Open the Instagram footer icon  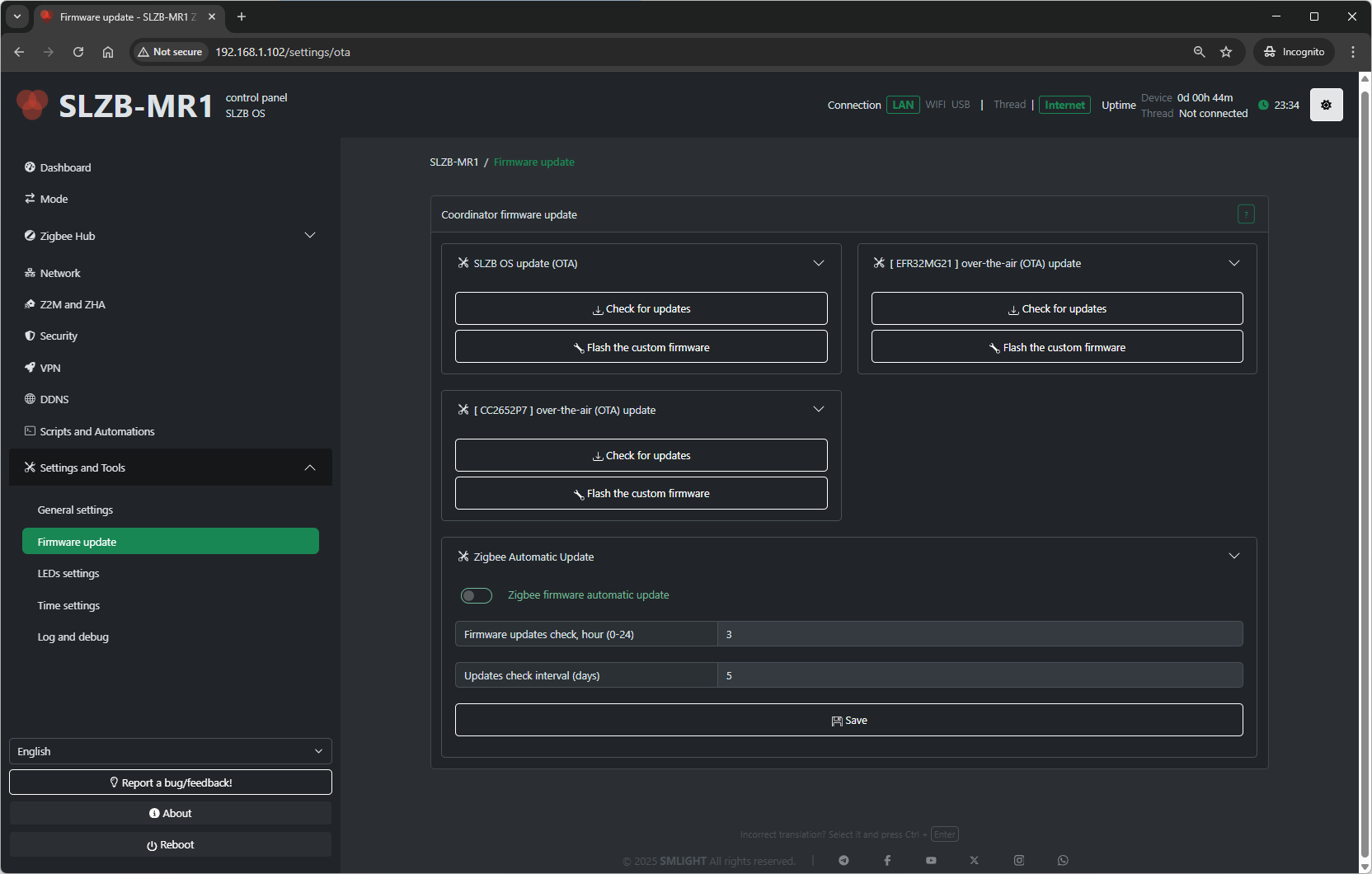coord(1019,860)
